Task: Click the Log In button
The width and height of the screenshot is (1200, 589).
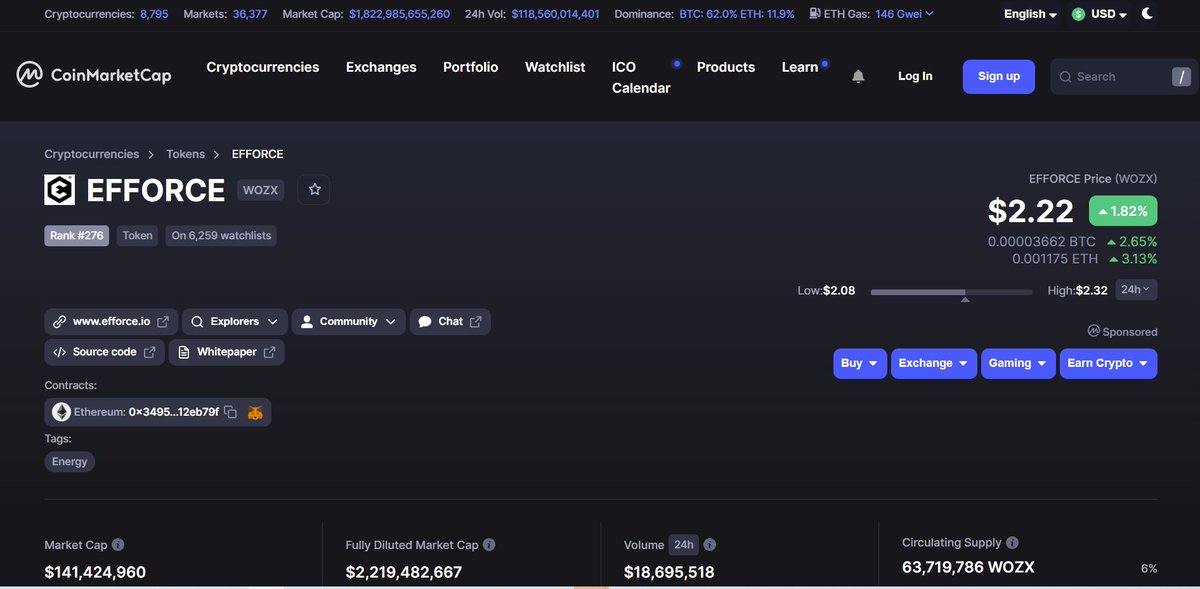Action: click(x=915, y=76)
